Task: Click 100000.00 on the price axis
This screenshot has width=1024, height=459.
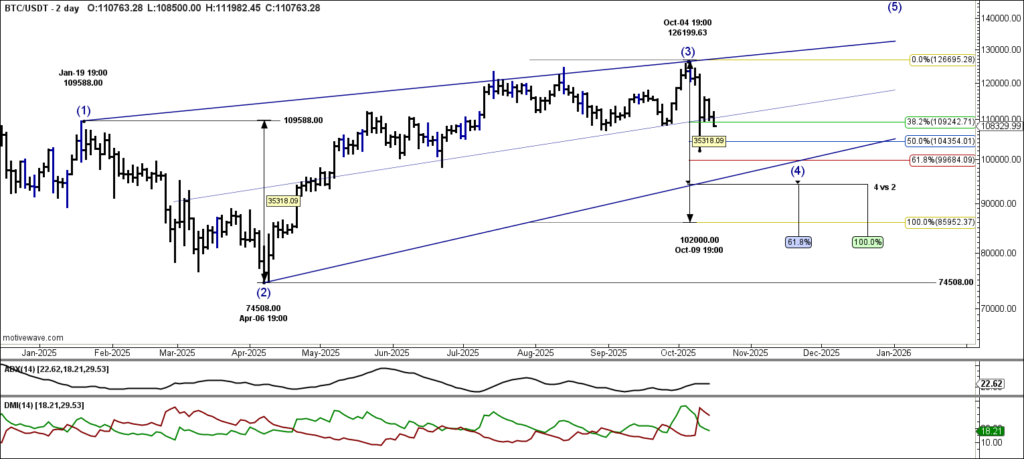Action: click(x=1002, y=159)
